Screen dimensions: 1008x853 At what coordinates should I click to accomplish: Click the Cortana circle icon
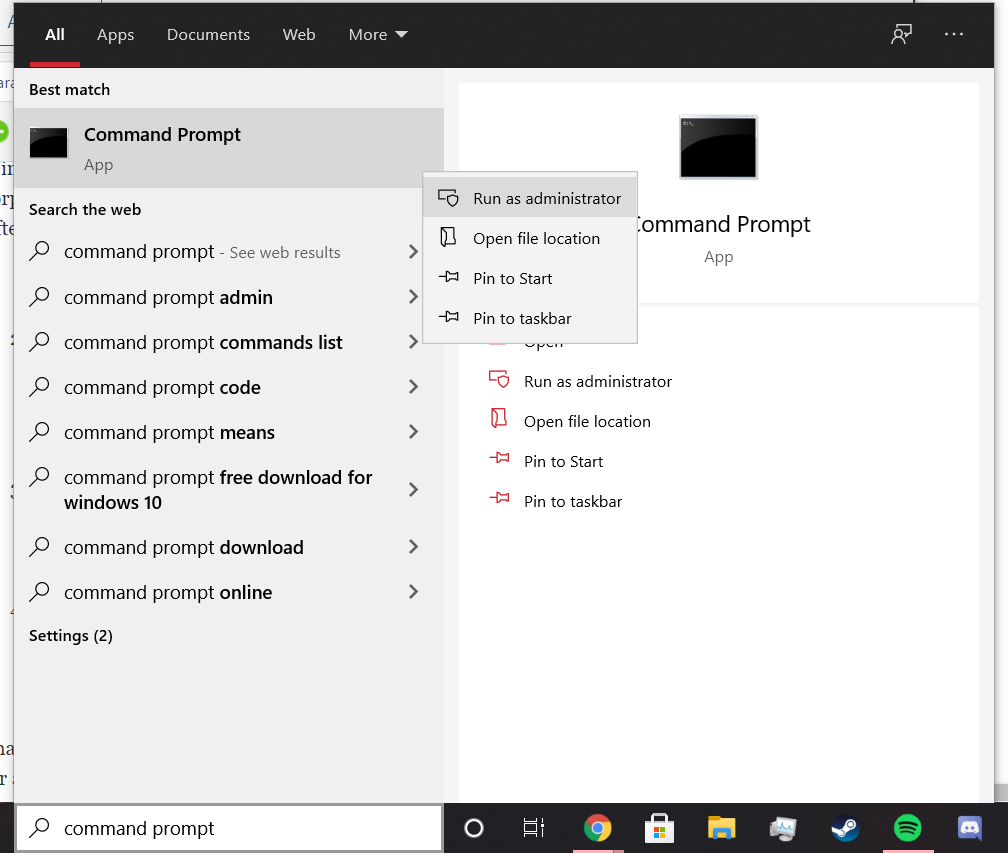pyautogui.click(x=474, y=828)
